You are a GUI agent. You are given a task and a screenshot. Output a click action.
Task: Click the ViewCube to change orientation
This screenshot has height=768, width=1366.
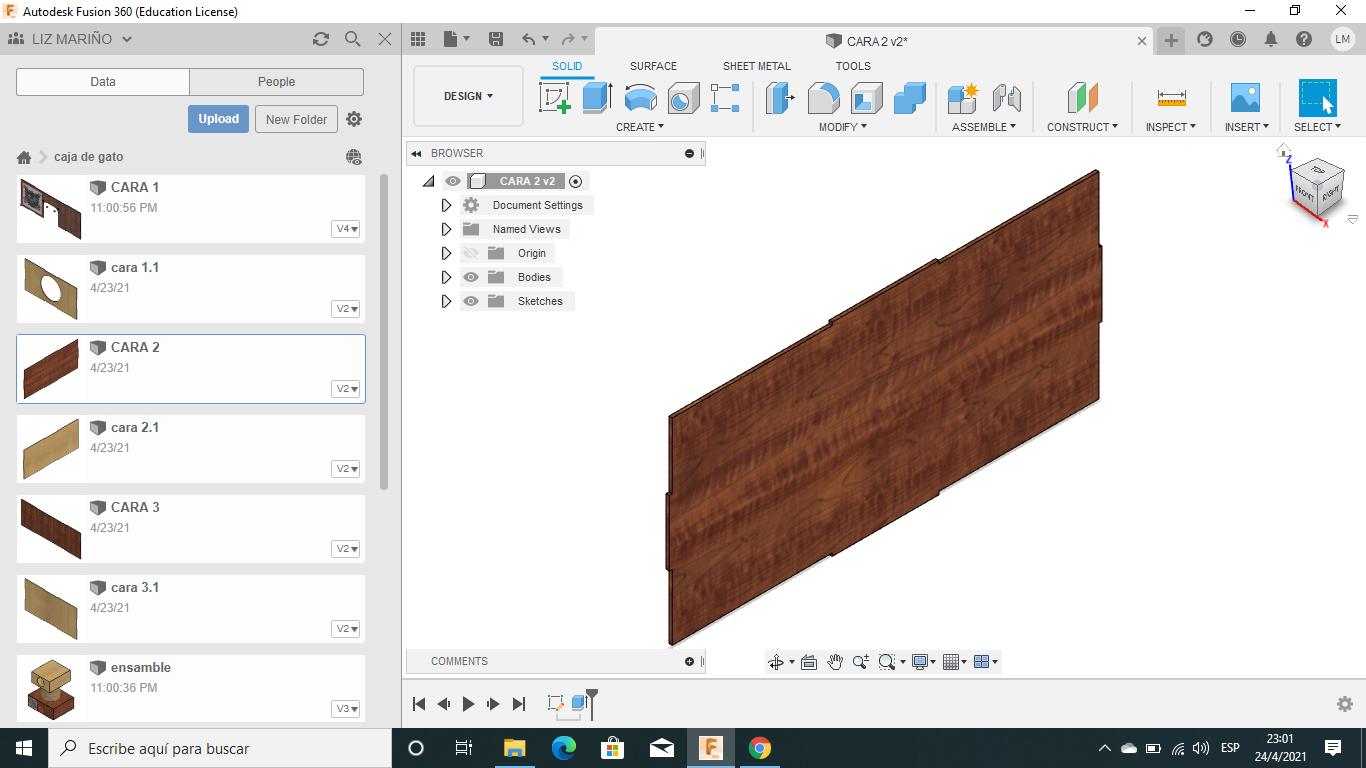1317,187
